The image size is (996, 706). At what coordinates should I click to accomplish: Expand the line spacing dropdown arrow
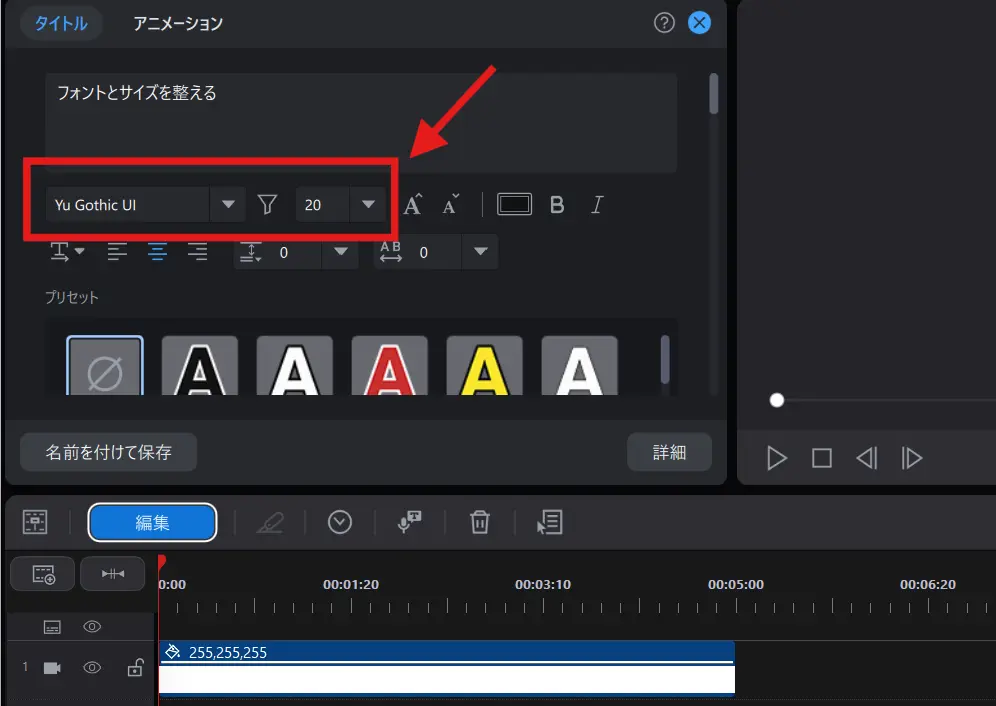pyautogui.click(x=340, y=252)
